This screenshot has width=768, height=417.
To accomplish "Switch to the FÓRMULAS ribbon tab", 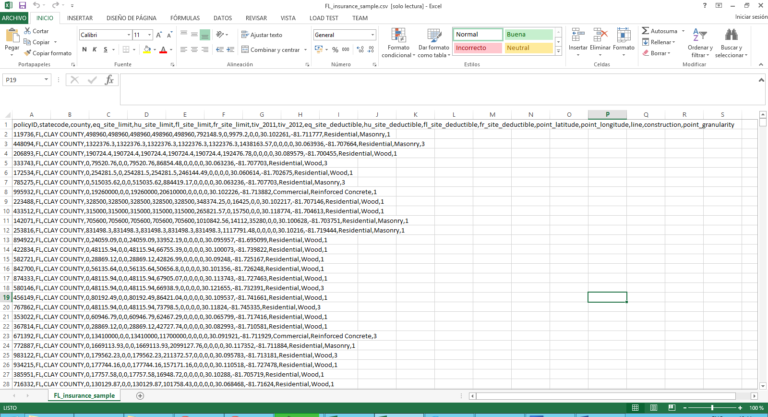I will point(184,17).
